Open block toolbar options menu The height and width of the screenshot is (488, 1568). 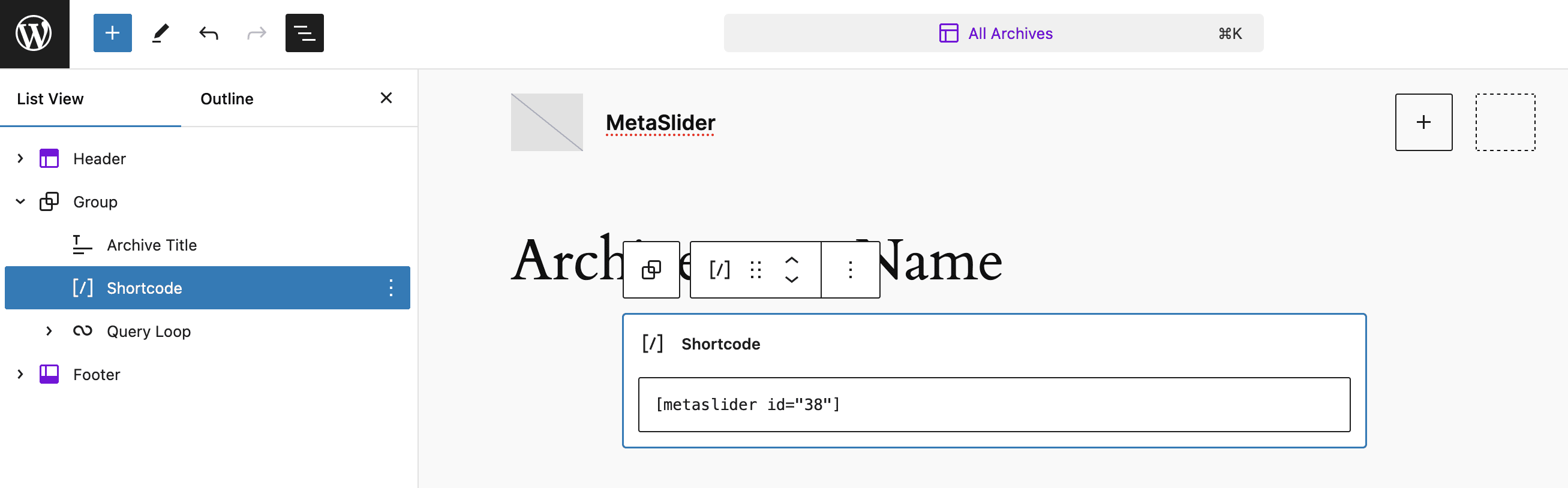[x=850, y=270]
